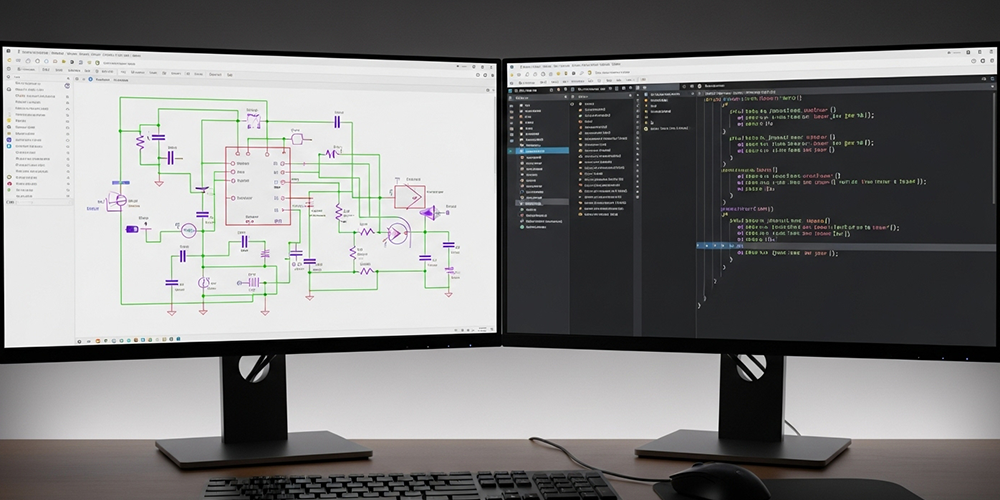The image size is (1000, 500).
Task: Expand the top item in second IDE tree panel
Action: tap(581, 101)
